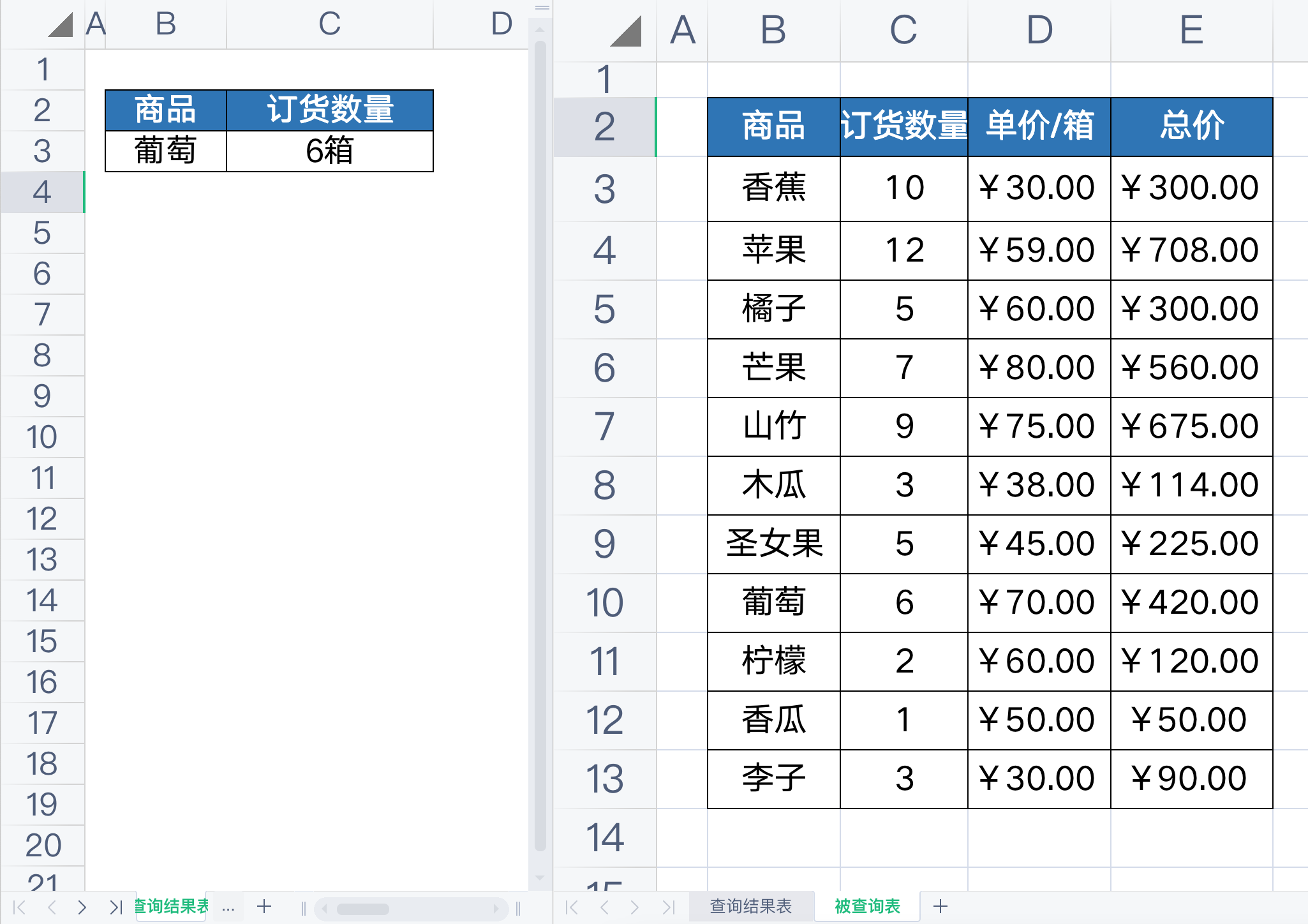Add a new sheet with the plus in left pane
This screenshot has height=924, width=1308.
pyautogui.click(x=264, y=905)
